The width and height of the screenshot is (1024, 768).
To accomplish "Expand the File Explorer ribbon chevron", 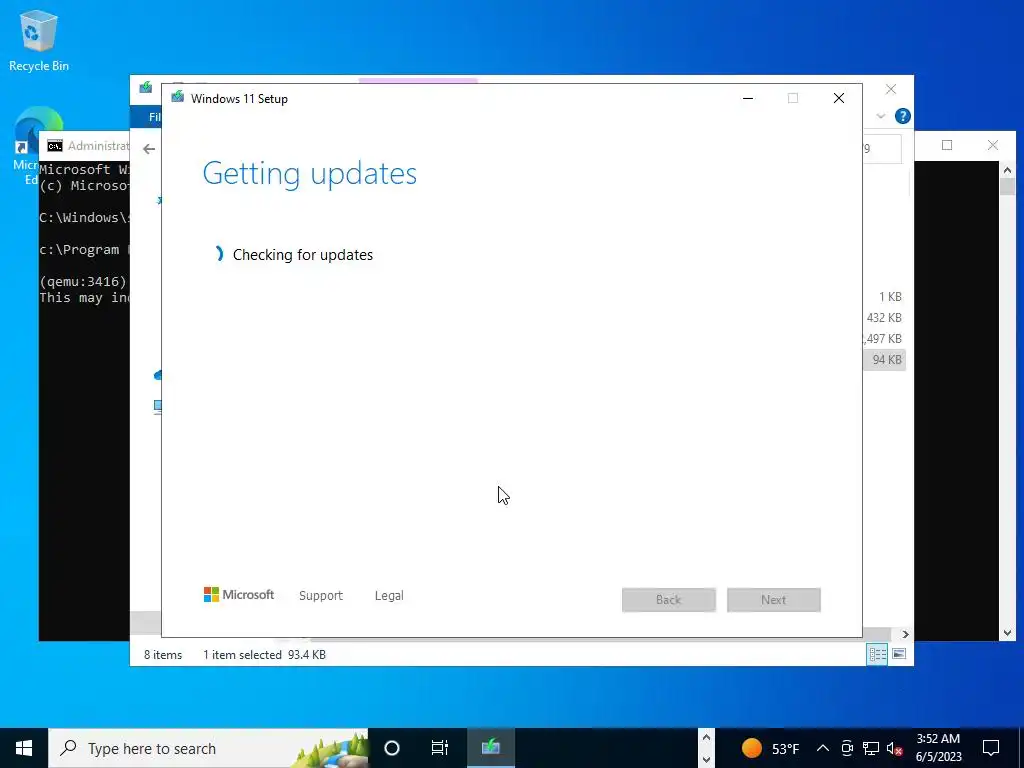I will (x=881, y=116).
